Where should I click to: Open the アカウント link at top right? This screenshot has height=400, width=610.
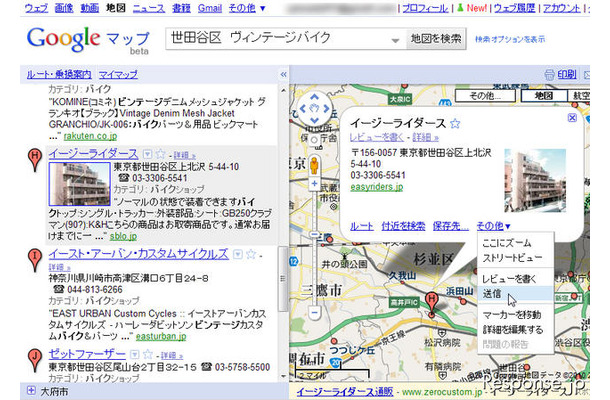pyautogui.click(x=561, y=8)
